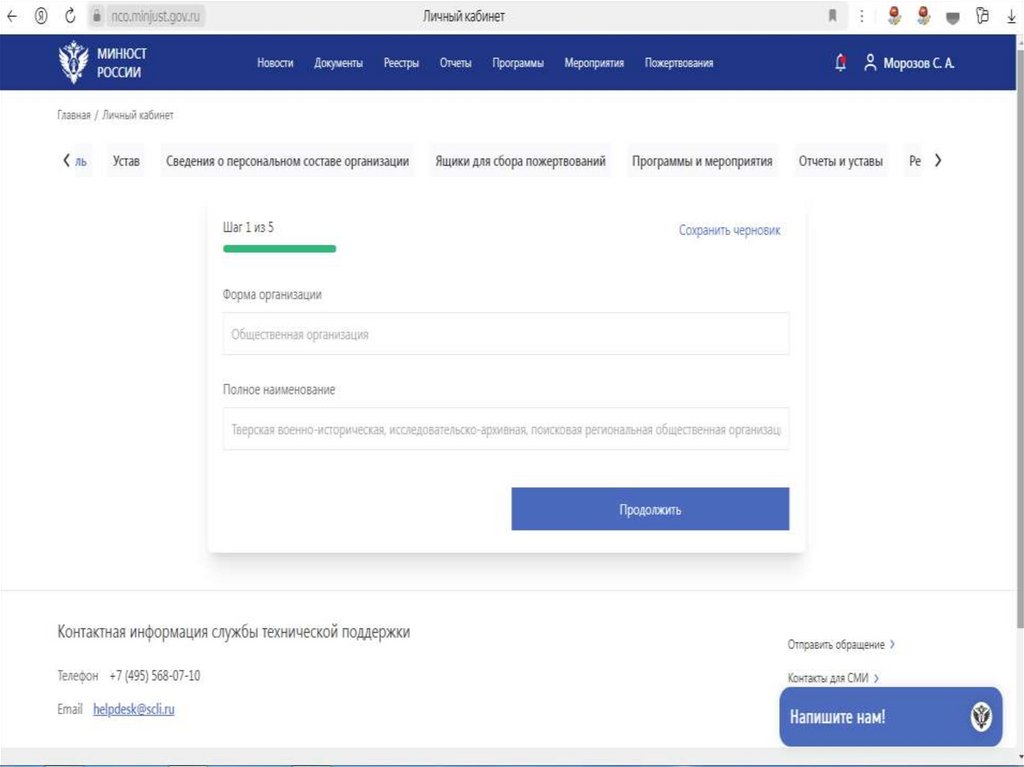Open the Пожертвования menu item
Viewport: 1024px width, 767px height.
point(679,63)
